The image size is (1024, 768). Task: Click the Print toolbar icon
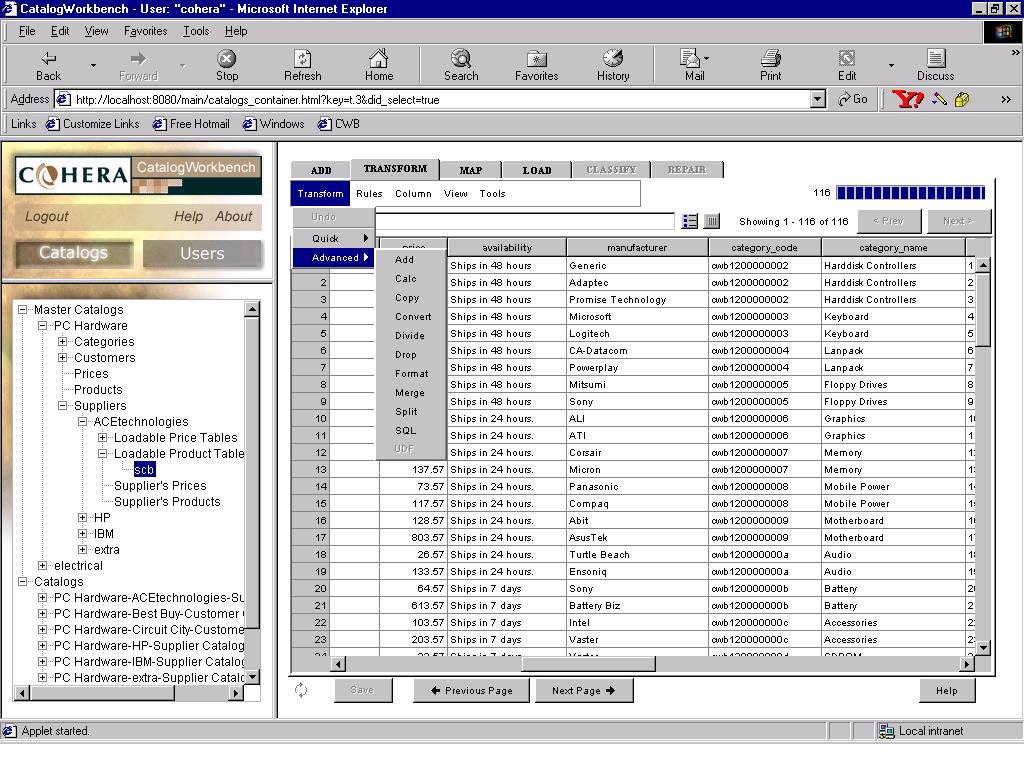click(x=771, y=59)
